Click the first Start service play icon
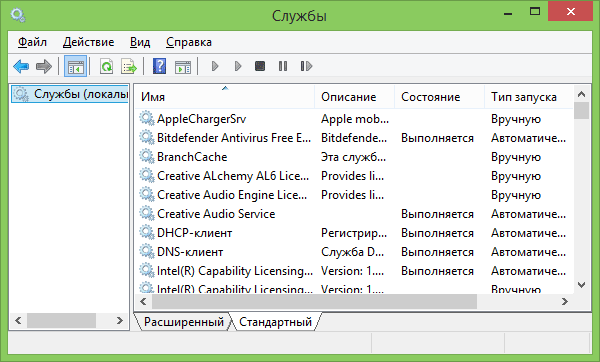The height and width of the screenshot is (362, 600). 215,67
